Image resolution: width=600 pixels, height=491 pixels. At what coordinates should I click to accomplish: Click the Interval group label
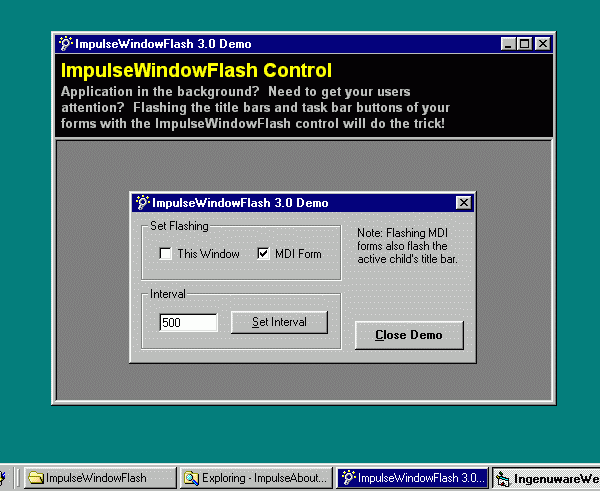click(x=168, y=294)
